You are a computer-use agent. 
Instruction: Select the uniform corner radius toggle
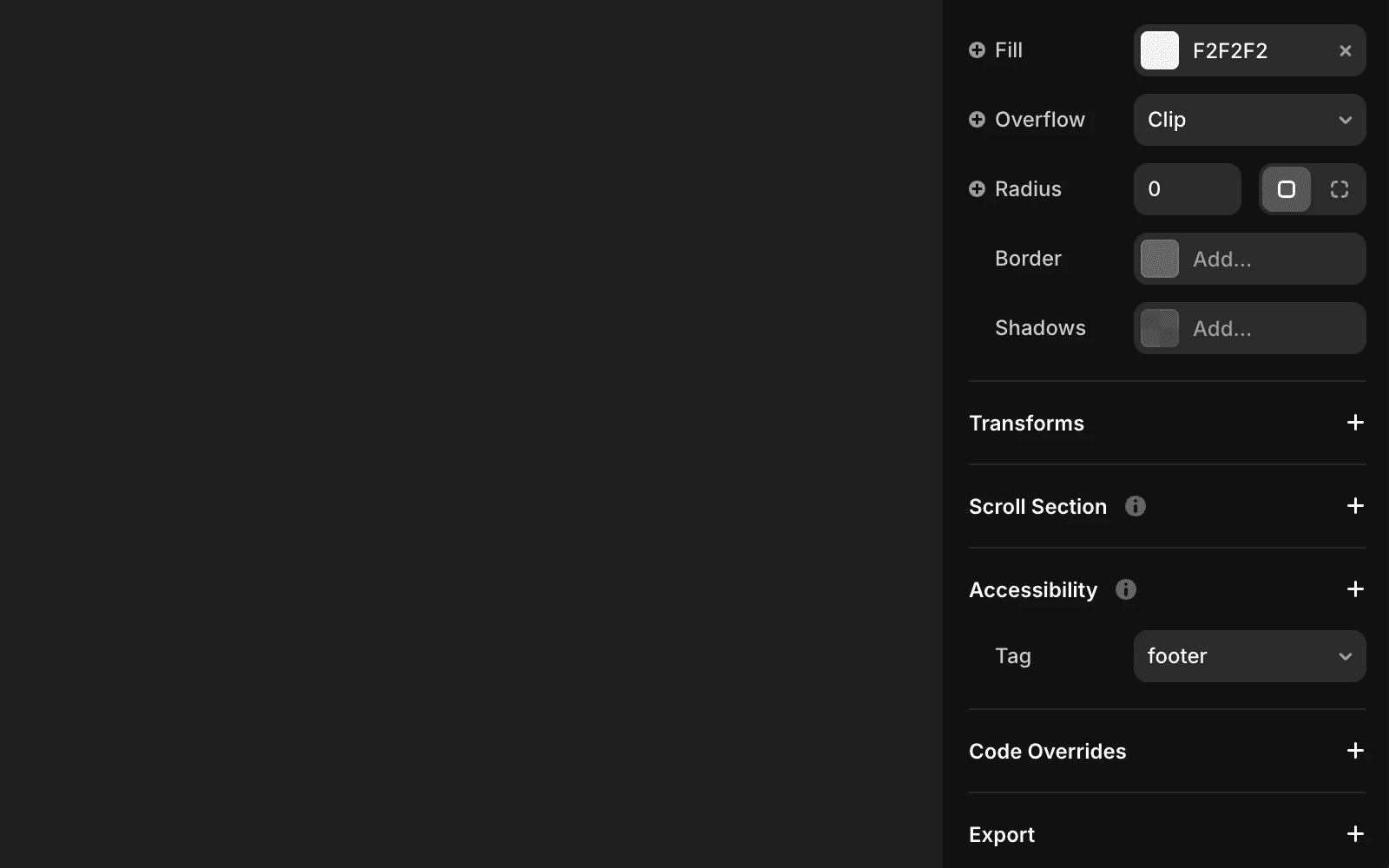tap(1287, 189)
